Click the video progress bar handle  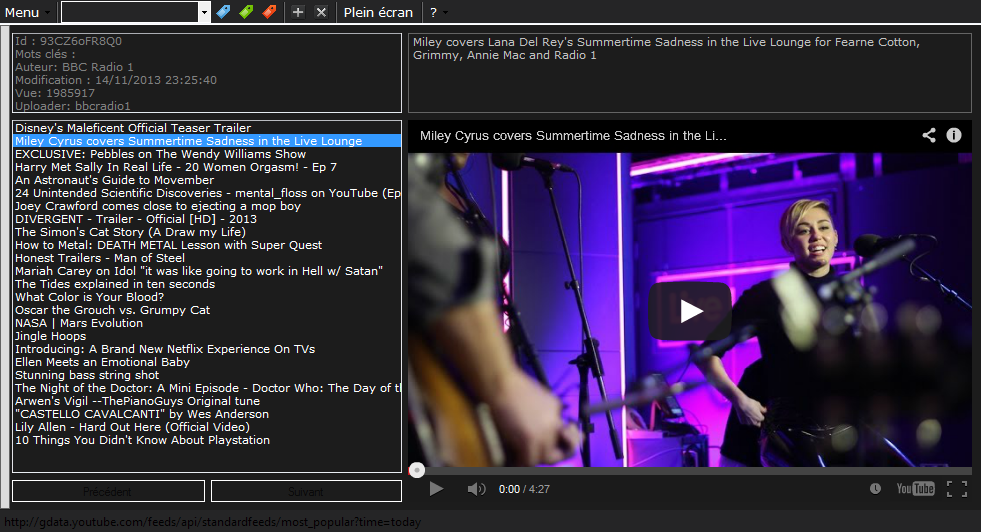point(417,470)
